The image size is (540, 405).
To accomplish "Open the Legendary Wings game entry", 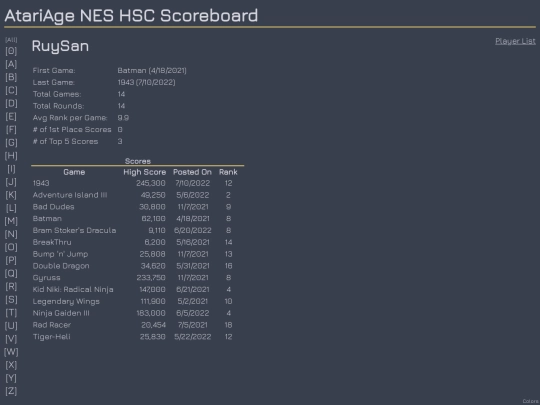I will pyautogui.click(x=66, y=301).
